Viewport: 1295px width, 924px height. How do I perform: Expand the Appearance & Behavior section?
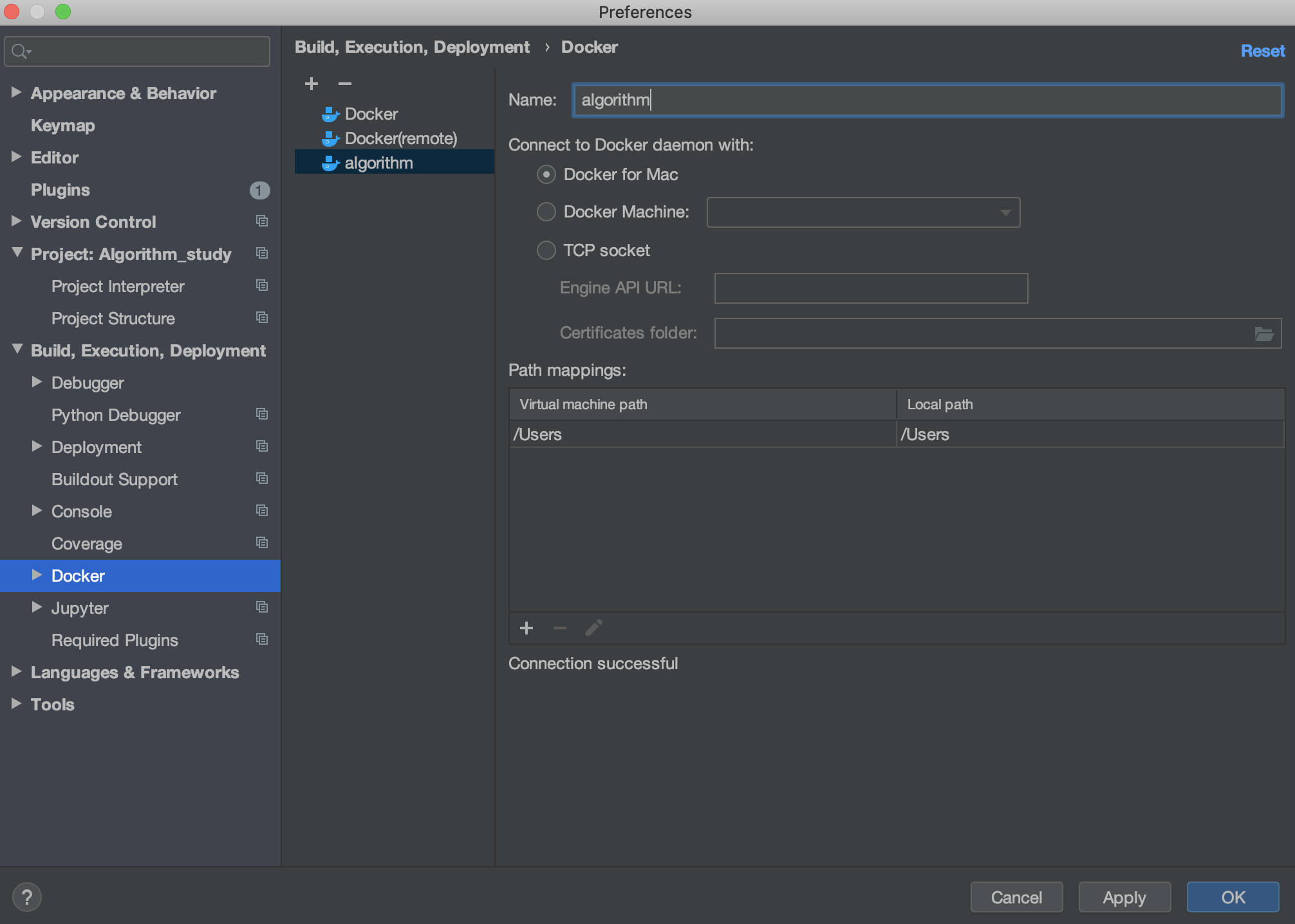(16, 93)
